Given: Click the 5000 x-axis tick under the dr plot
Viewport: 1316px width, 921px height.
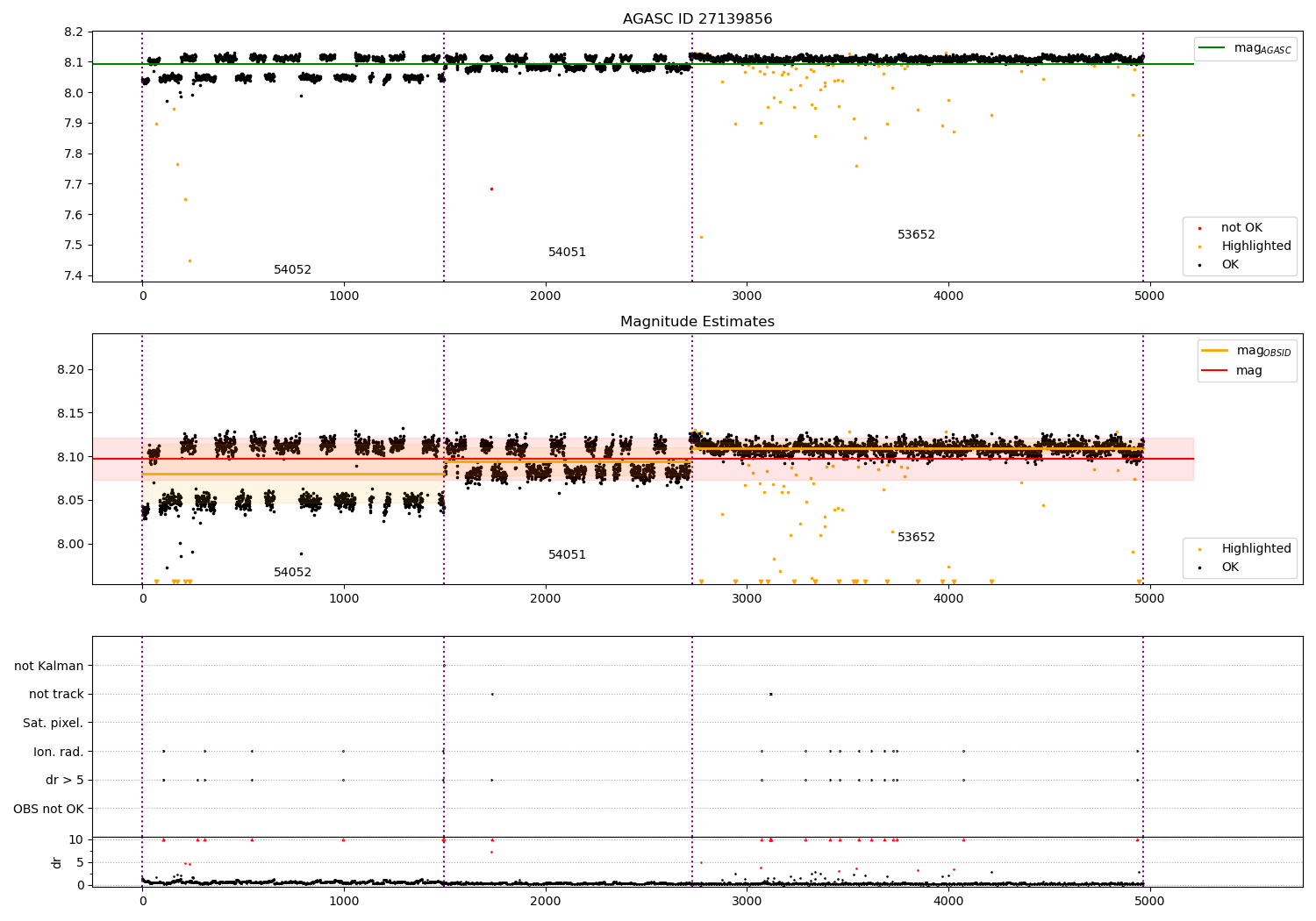Looking at the screenshot, I should tap(1149, 902).
